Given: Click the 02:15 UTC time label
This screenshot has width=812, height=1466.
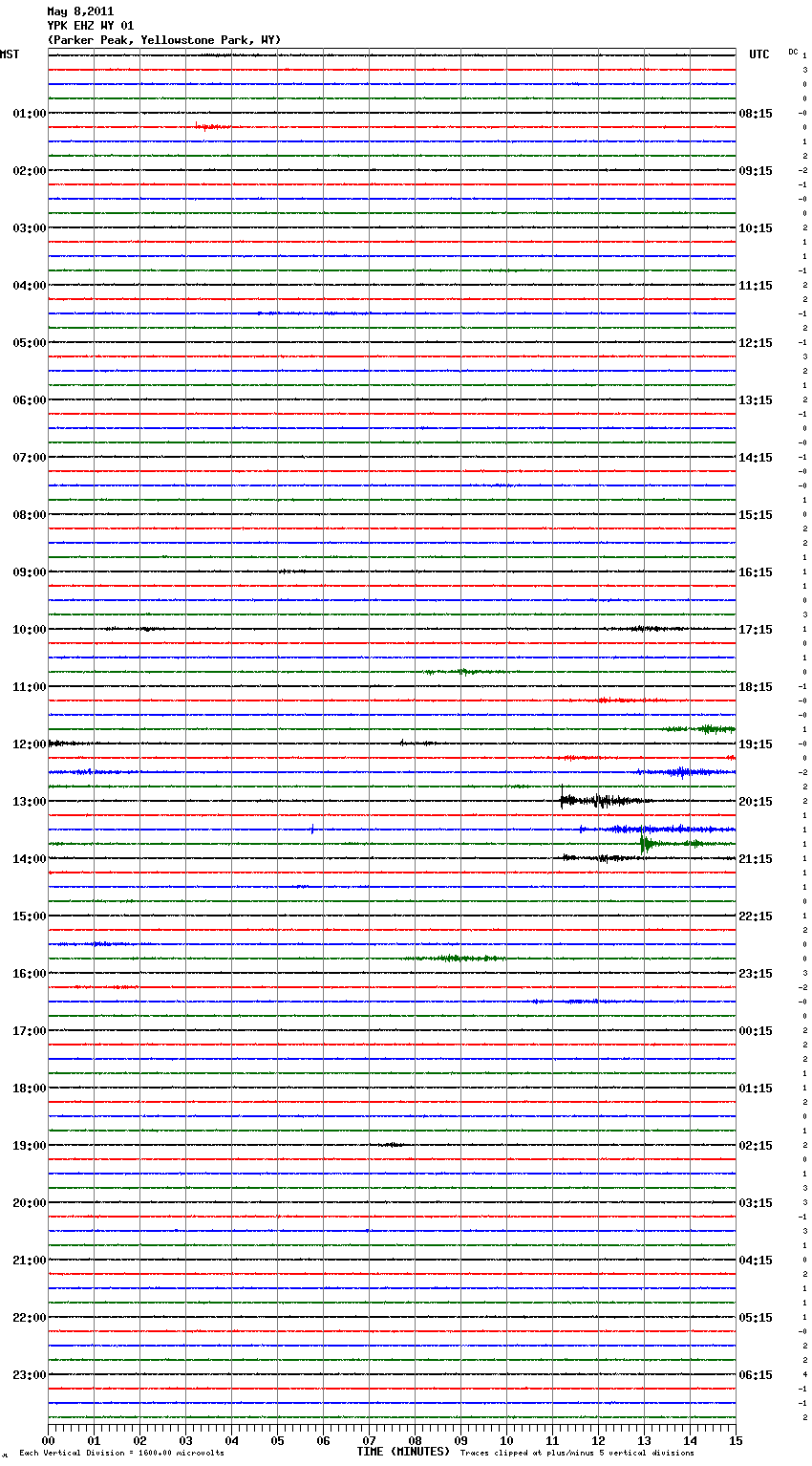Looking at the screenshot, I should [756, 1146].
